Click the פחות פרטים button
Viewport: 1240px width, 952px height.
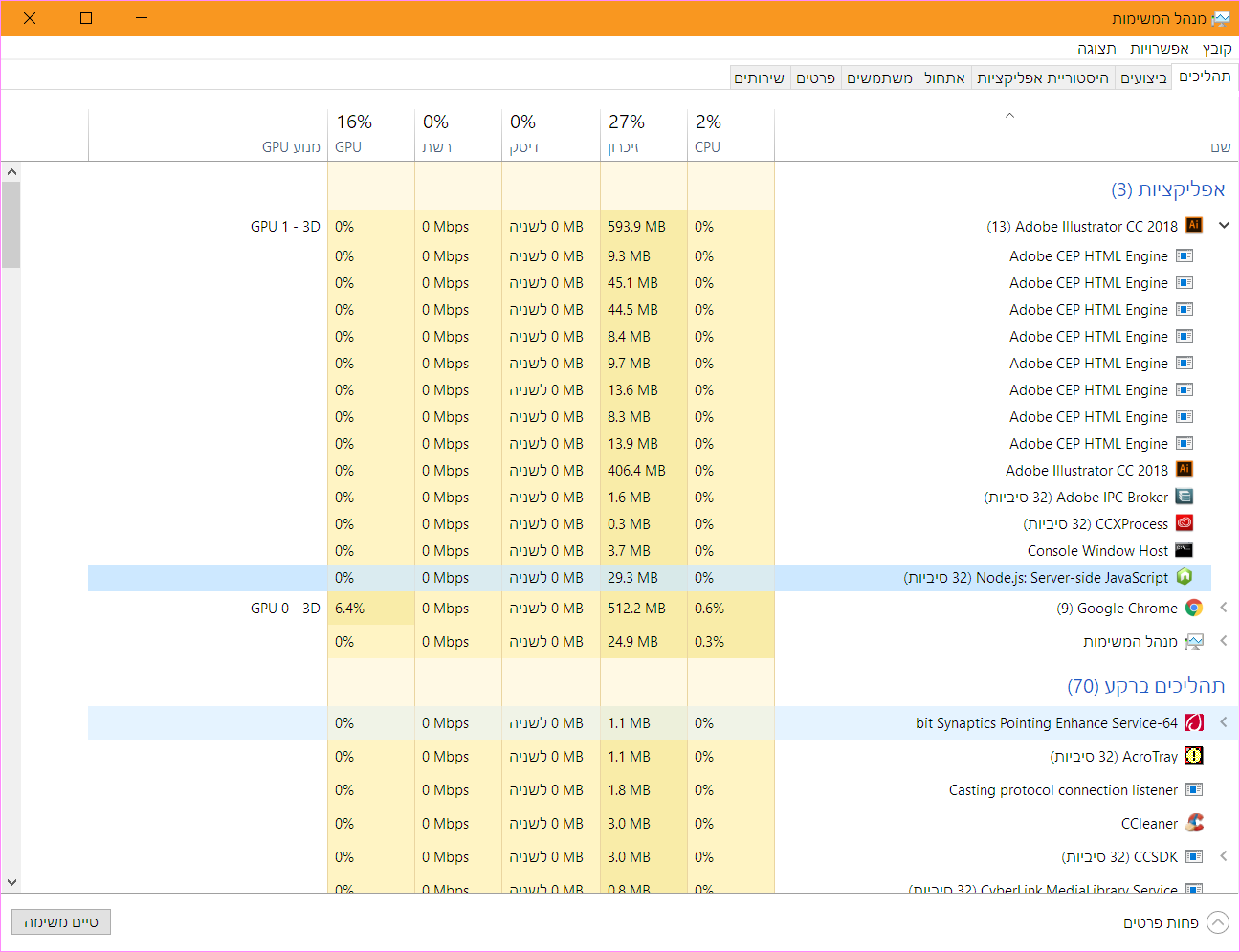pyautogui.click(x=1176, y=922)
